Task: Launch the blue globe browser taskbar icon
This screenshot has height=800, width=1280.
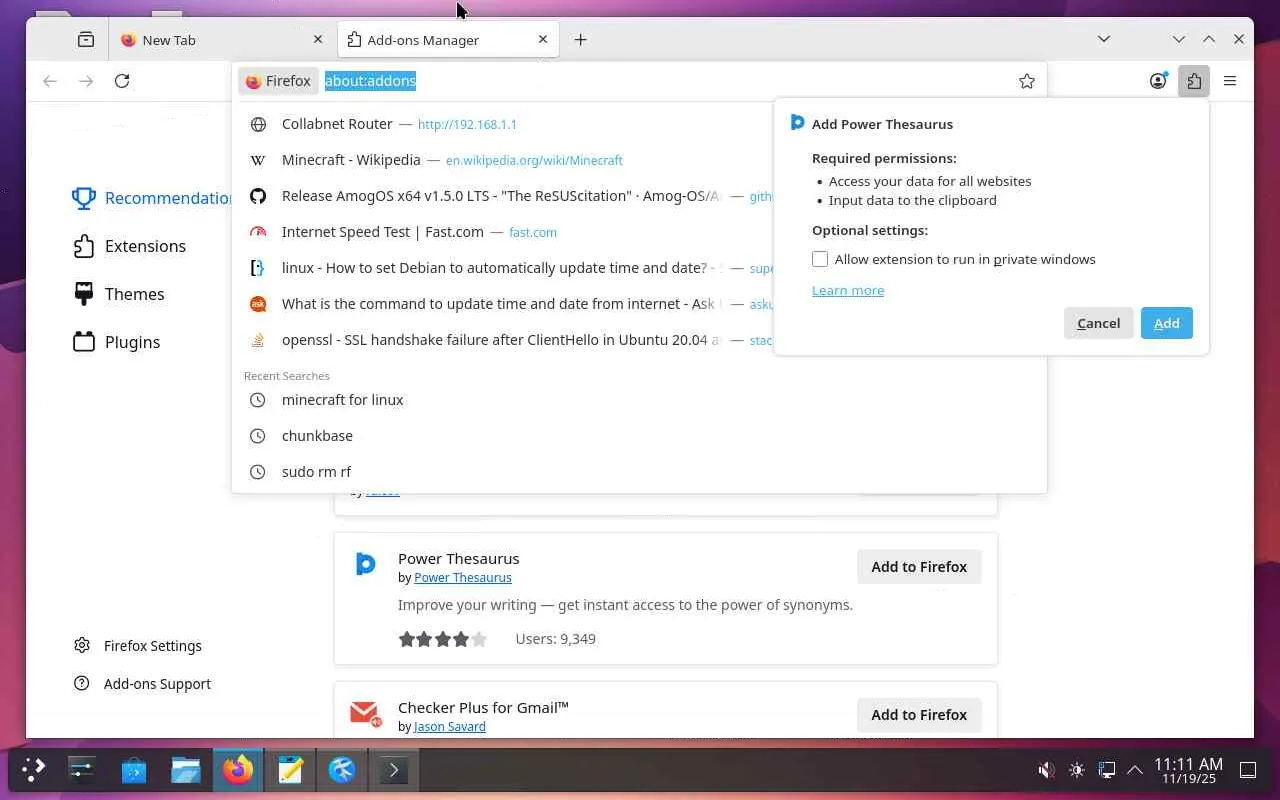Action: (x=342, y=769)
